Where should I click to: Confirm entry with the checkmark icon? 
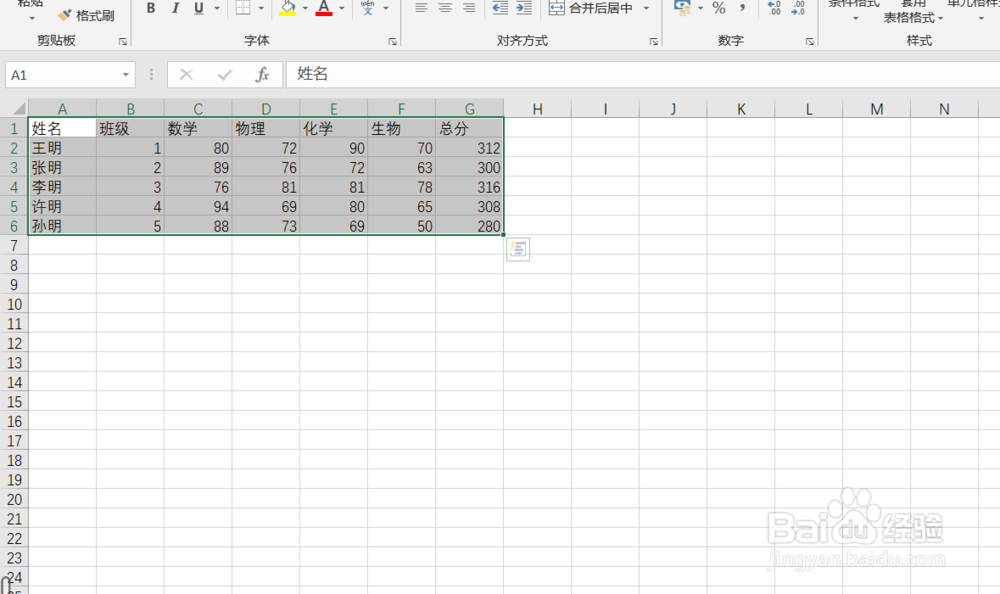click(224, 75)
